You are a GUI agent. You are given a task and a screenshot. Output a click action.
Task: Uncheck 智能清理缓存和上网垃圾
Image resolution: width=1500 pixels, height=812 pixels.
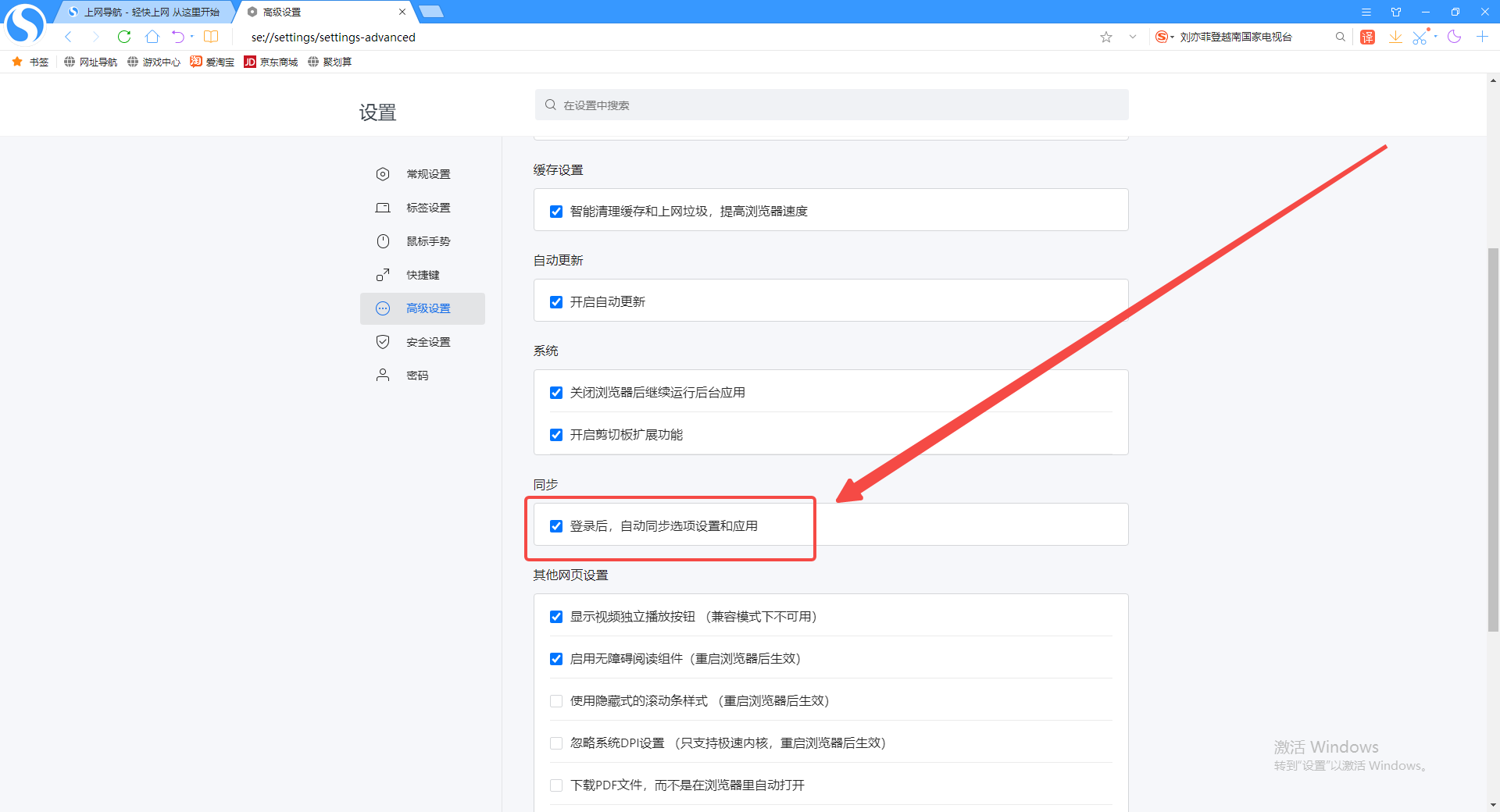coord(556,212)
